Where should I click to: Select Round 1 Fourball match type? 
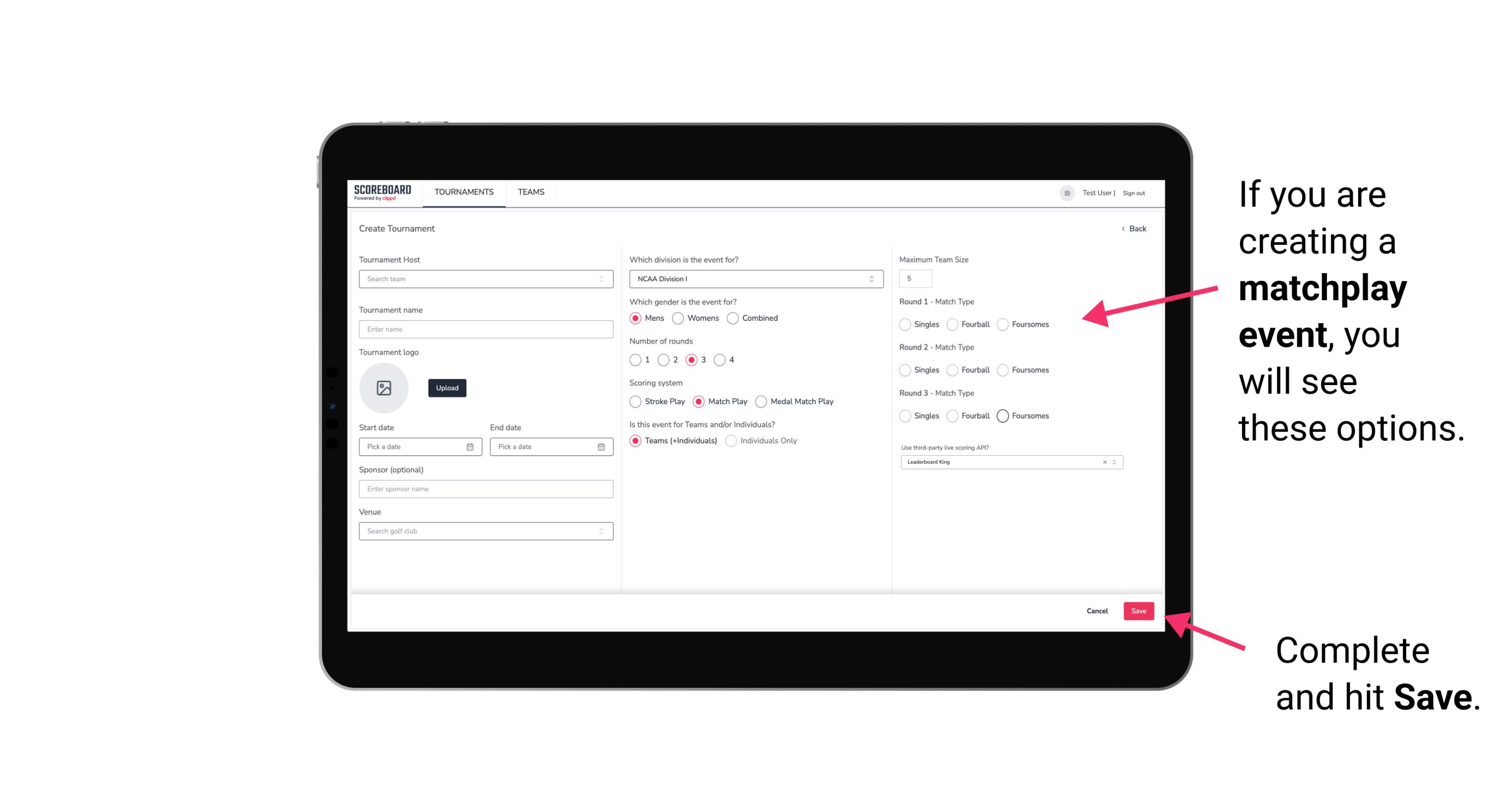pos(951,324)
